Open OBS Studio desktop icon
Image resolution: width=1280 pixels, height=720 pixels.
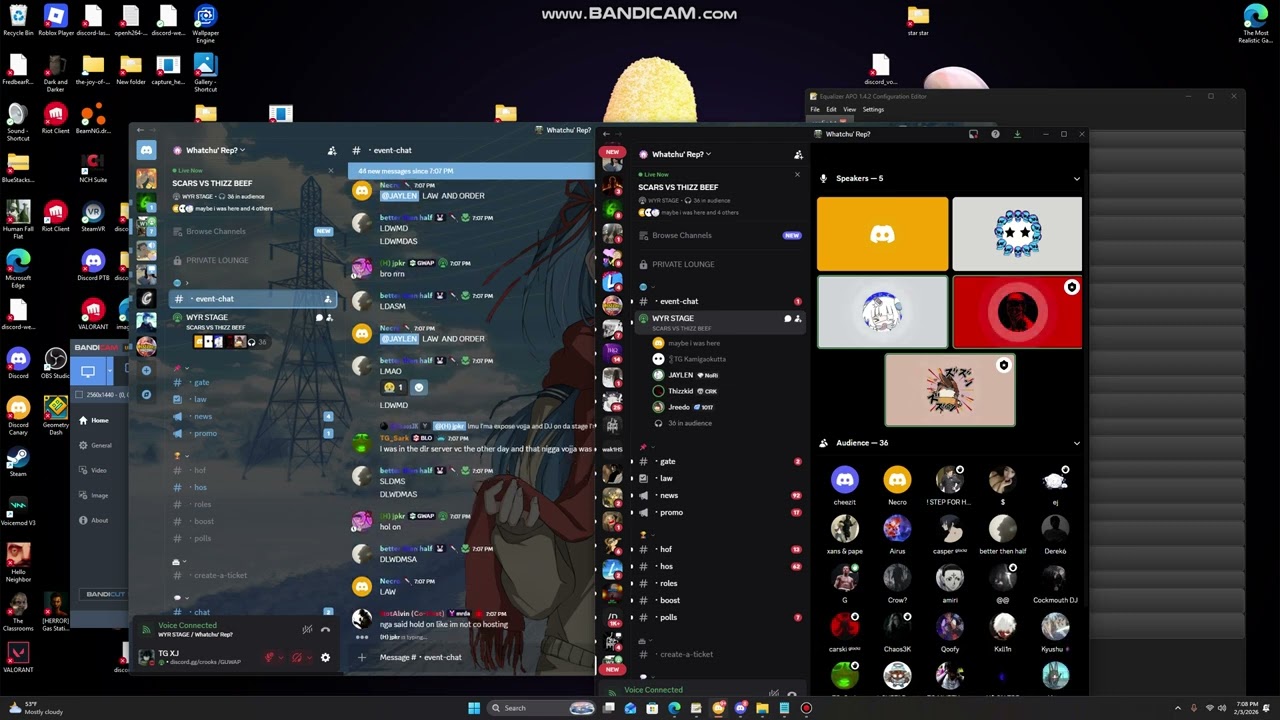pyautogui.click(x=55, y=362)
